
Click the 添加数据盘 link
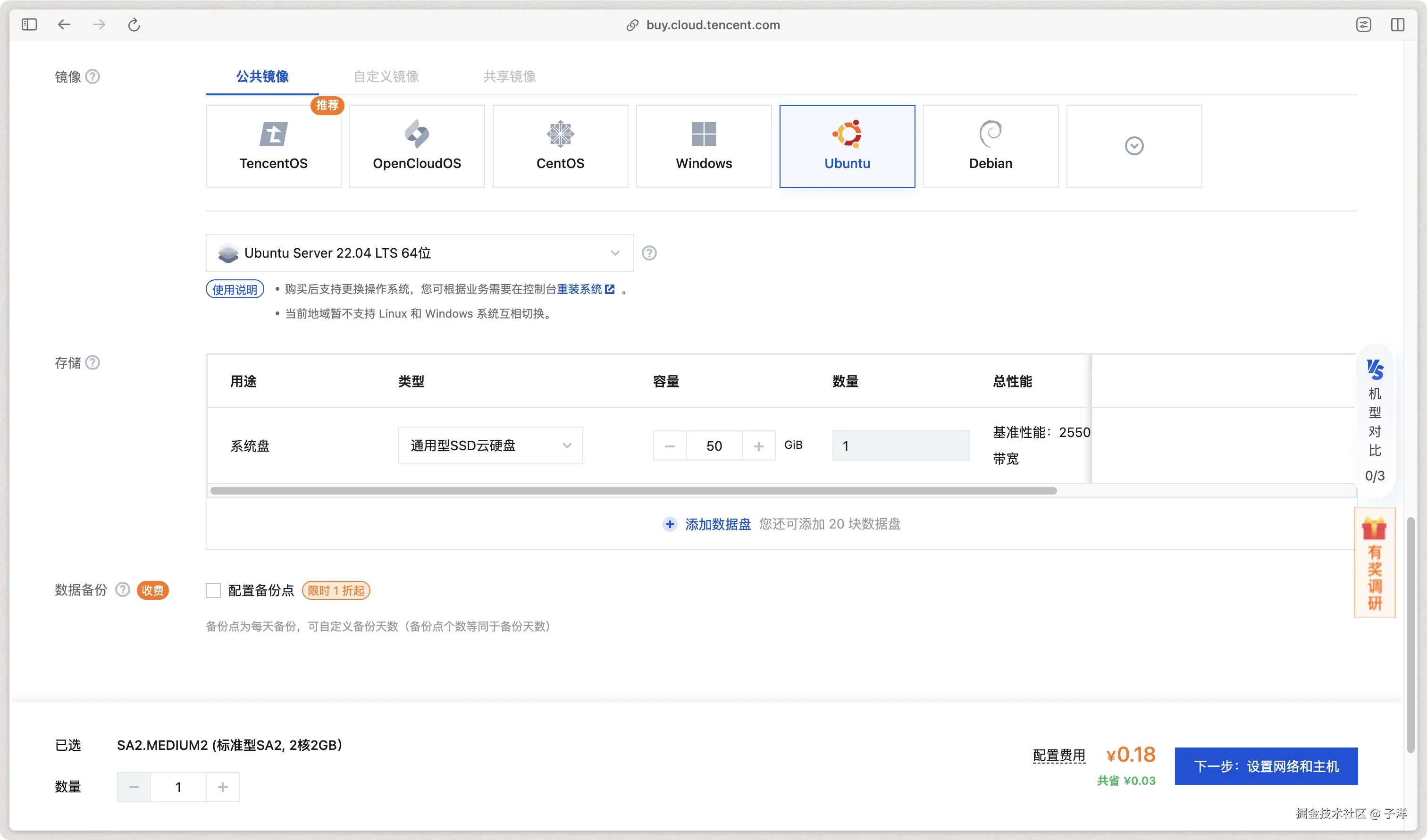click(x=717, y=524)
